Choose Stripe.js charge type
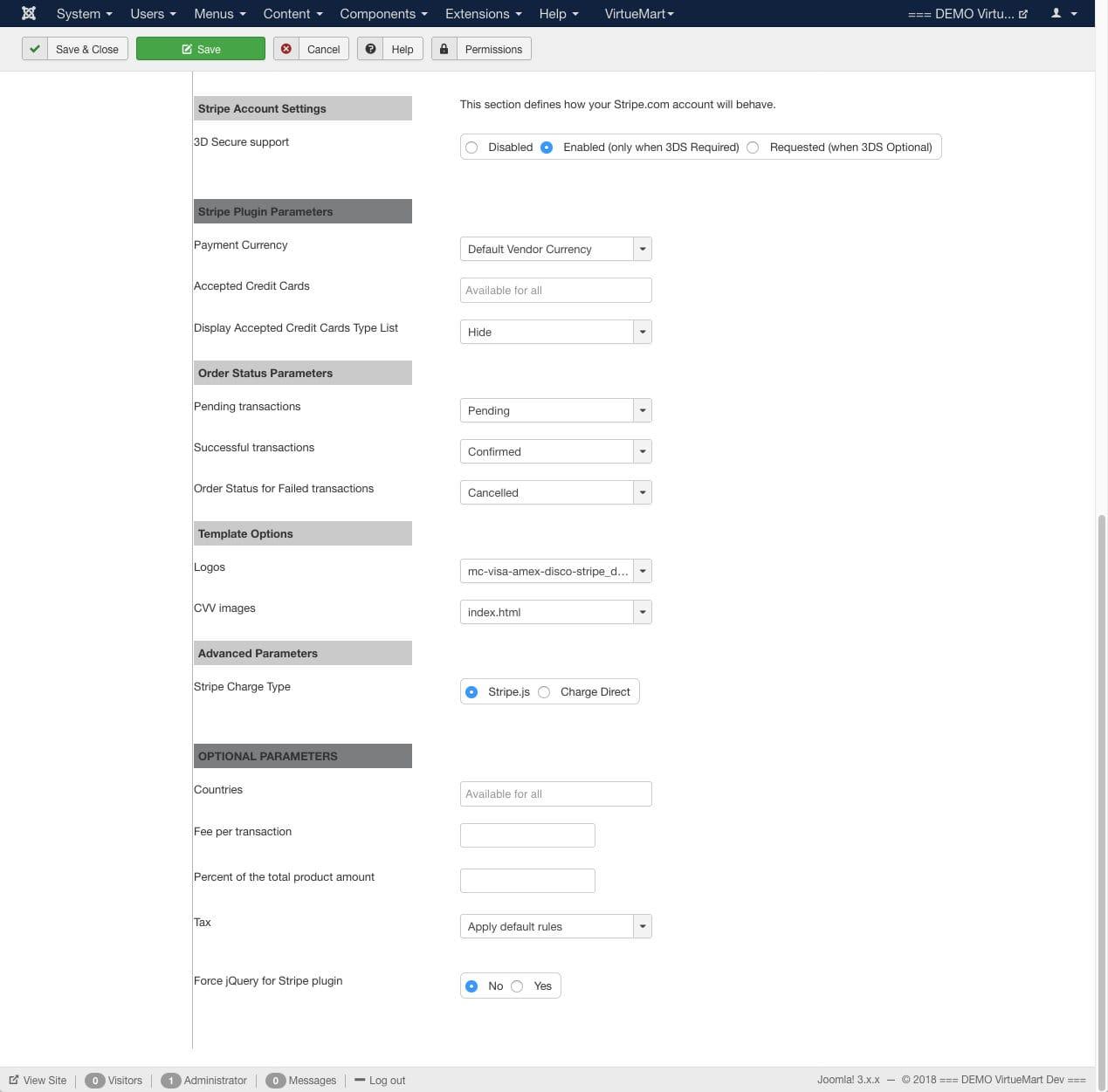The image size is (1108, 1092). tap(471, 692)
